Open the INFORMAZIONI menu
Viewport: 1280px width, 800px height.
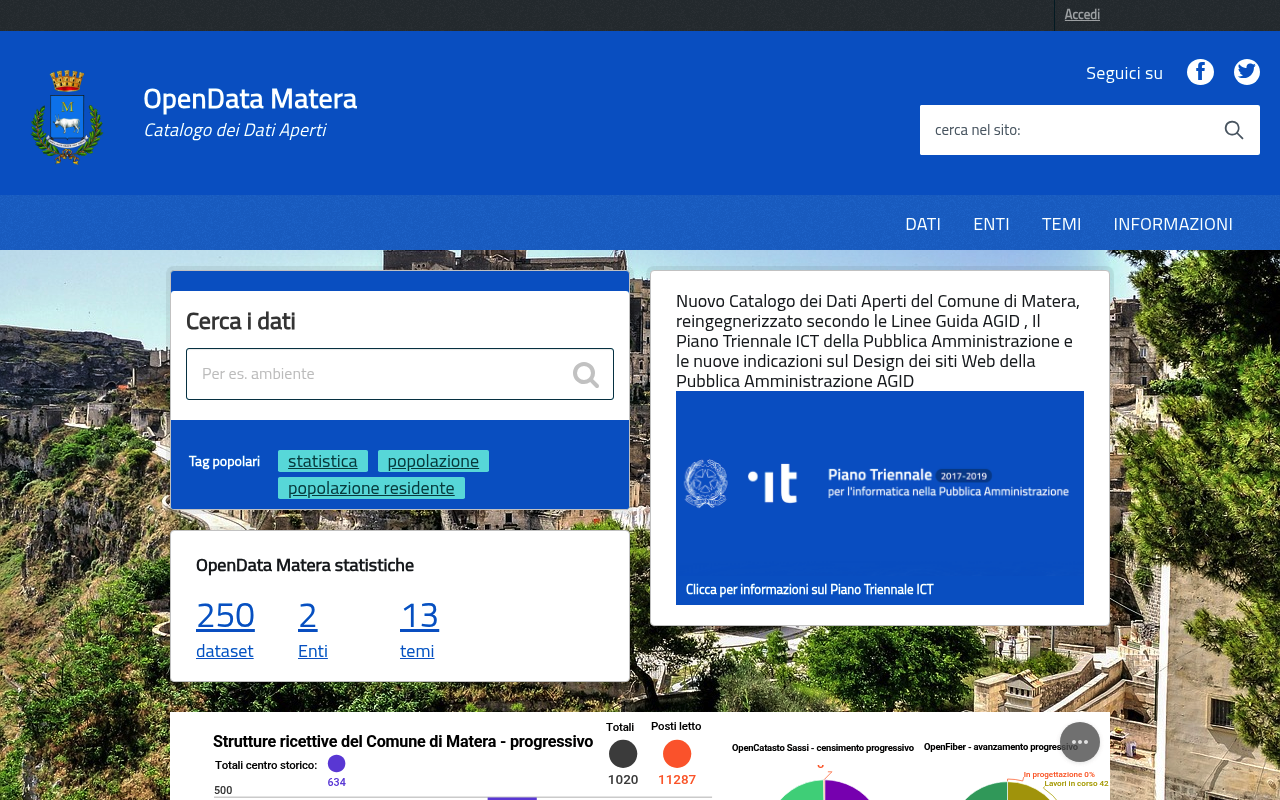[x=1173, y=223]
